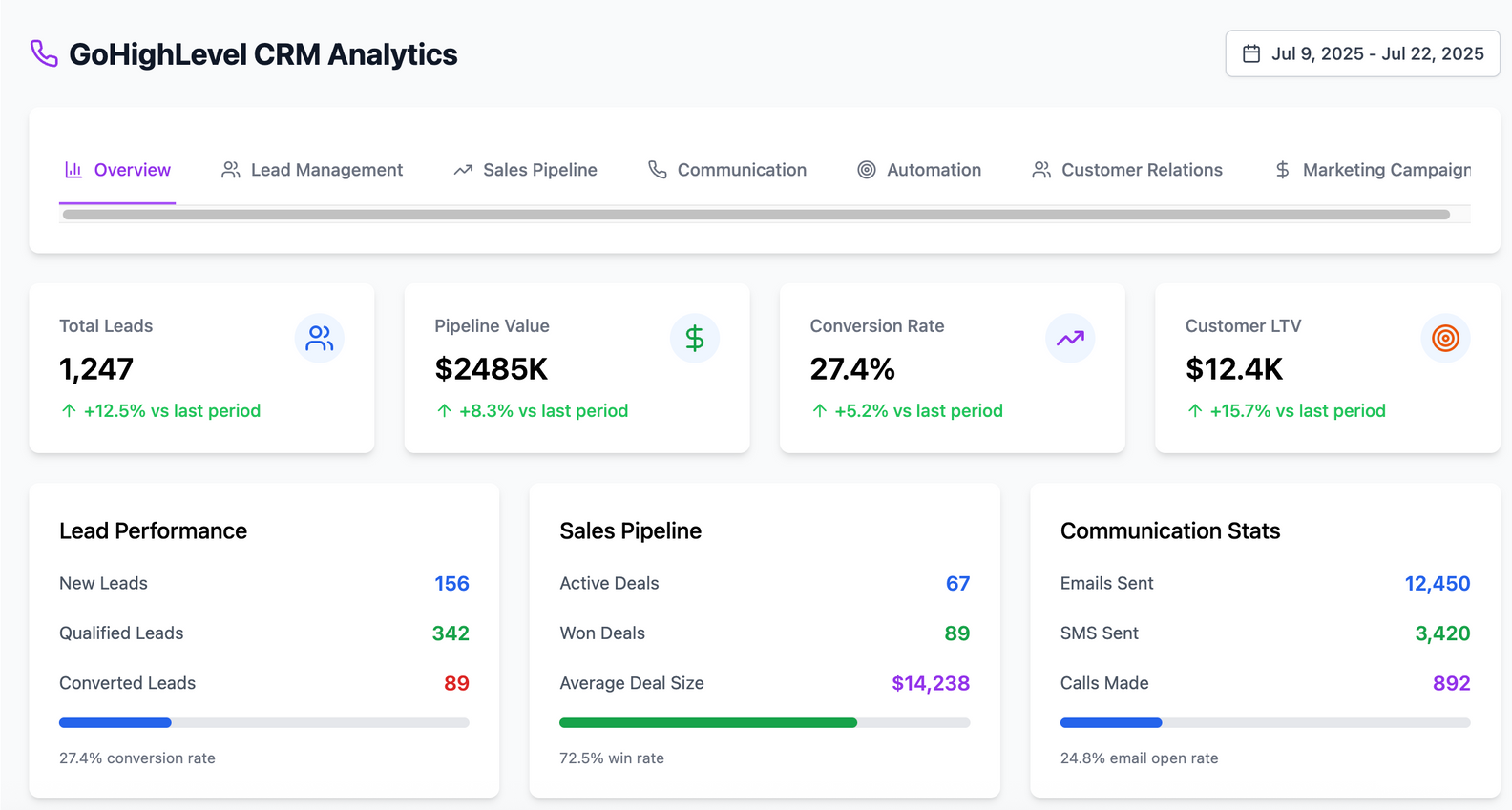
Task: Open the Marketing Campaign tab
Action: [x=1373, y=170]
